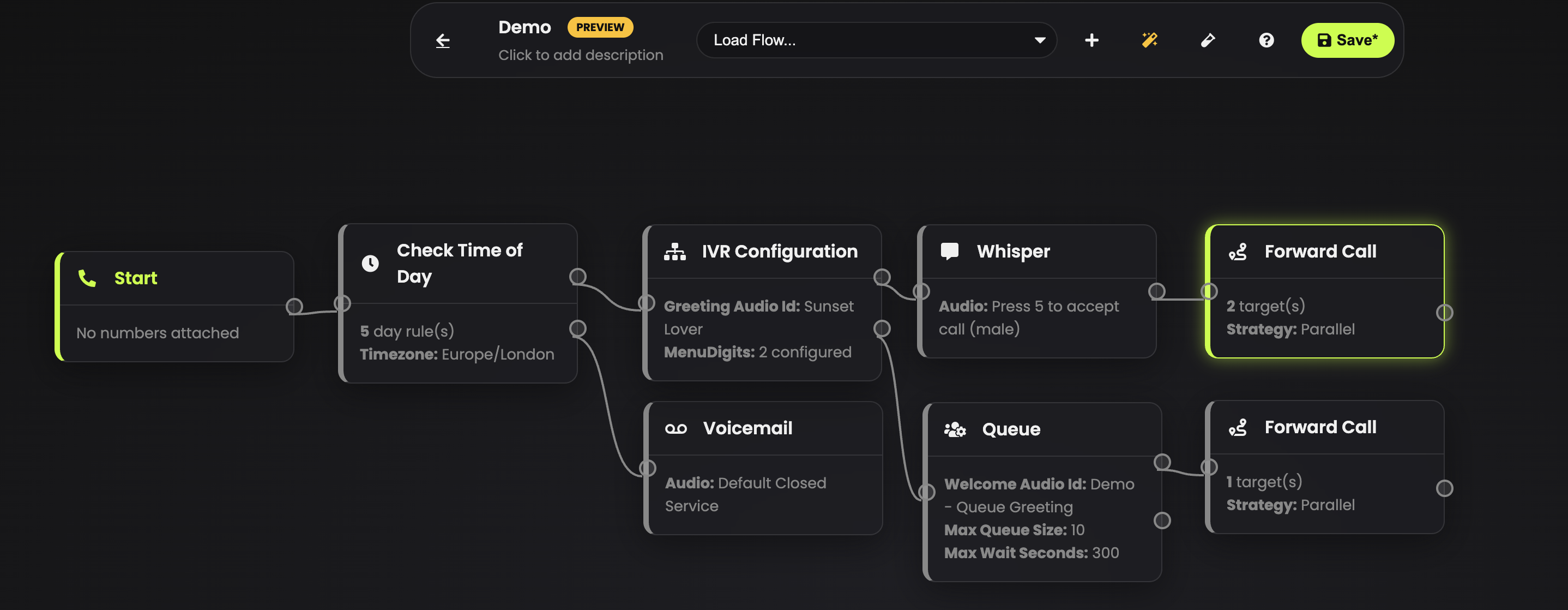
Task: Open the help question mark icon
Action: [x=1266, y=40]
